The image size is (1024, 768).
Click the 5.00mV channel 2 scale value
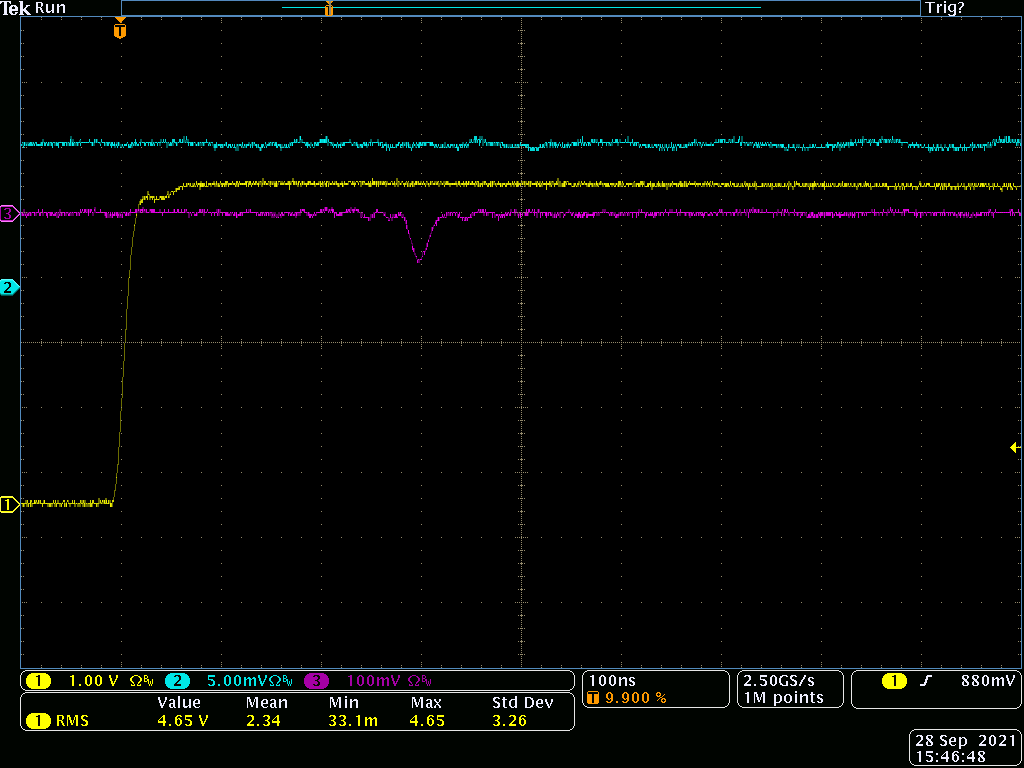pyautogui.click(x=240, y=681)
